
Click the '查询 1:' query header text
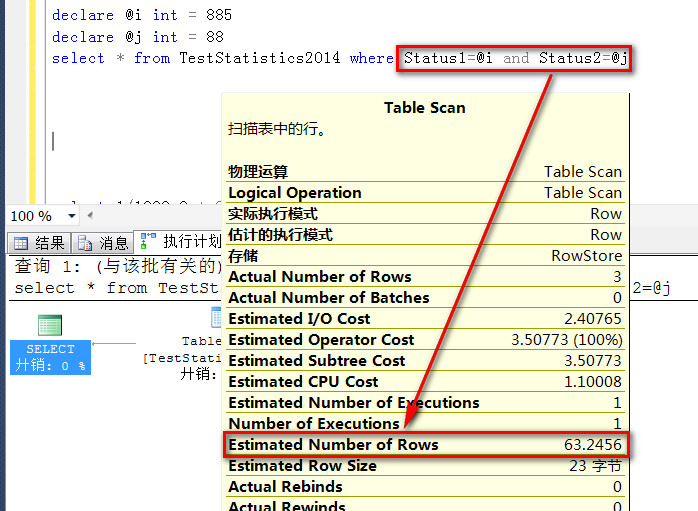click(x=48, y=266)
